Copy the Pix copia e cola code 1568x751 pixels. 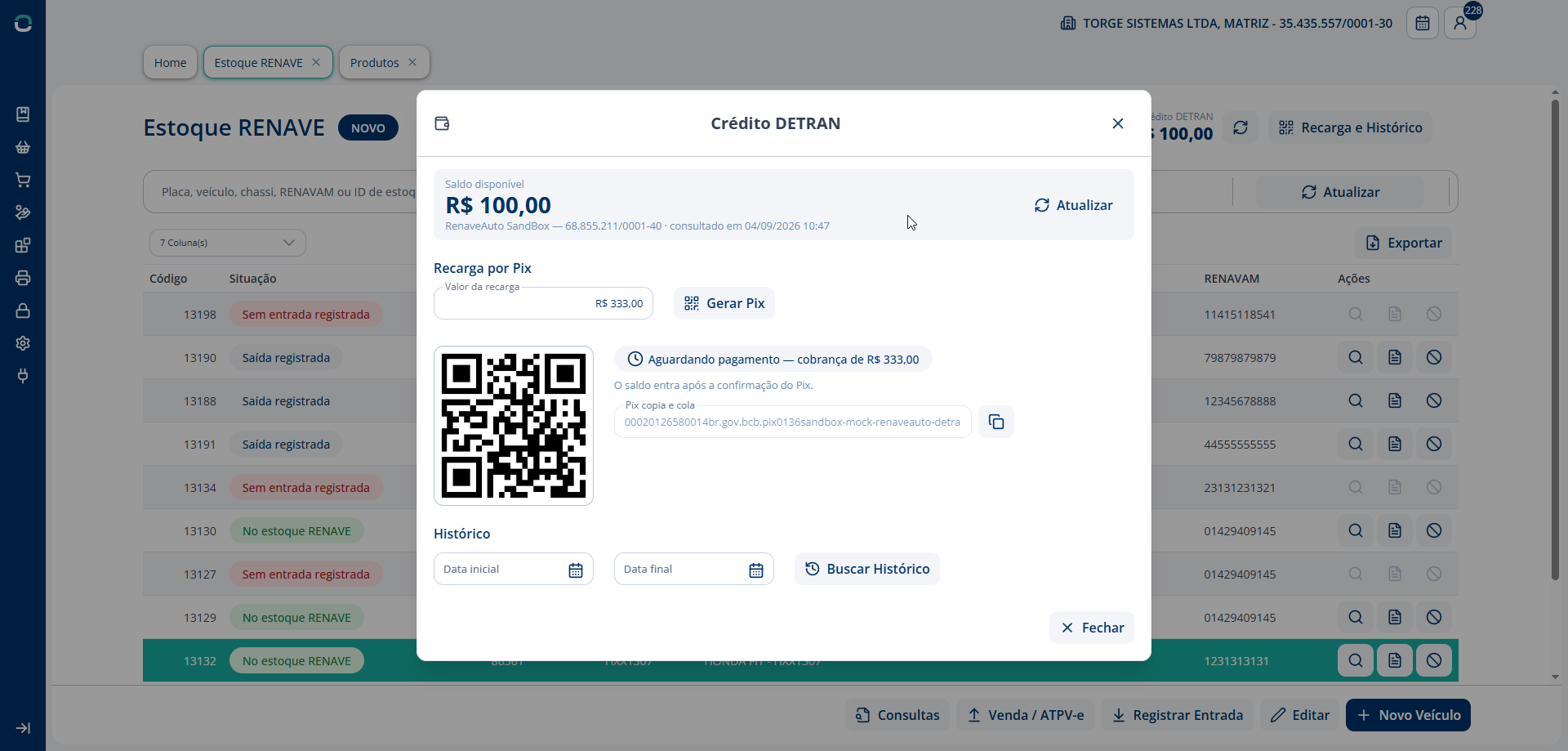click(x=996, y=422)
